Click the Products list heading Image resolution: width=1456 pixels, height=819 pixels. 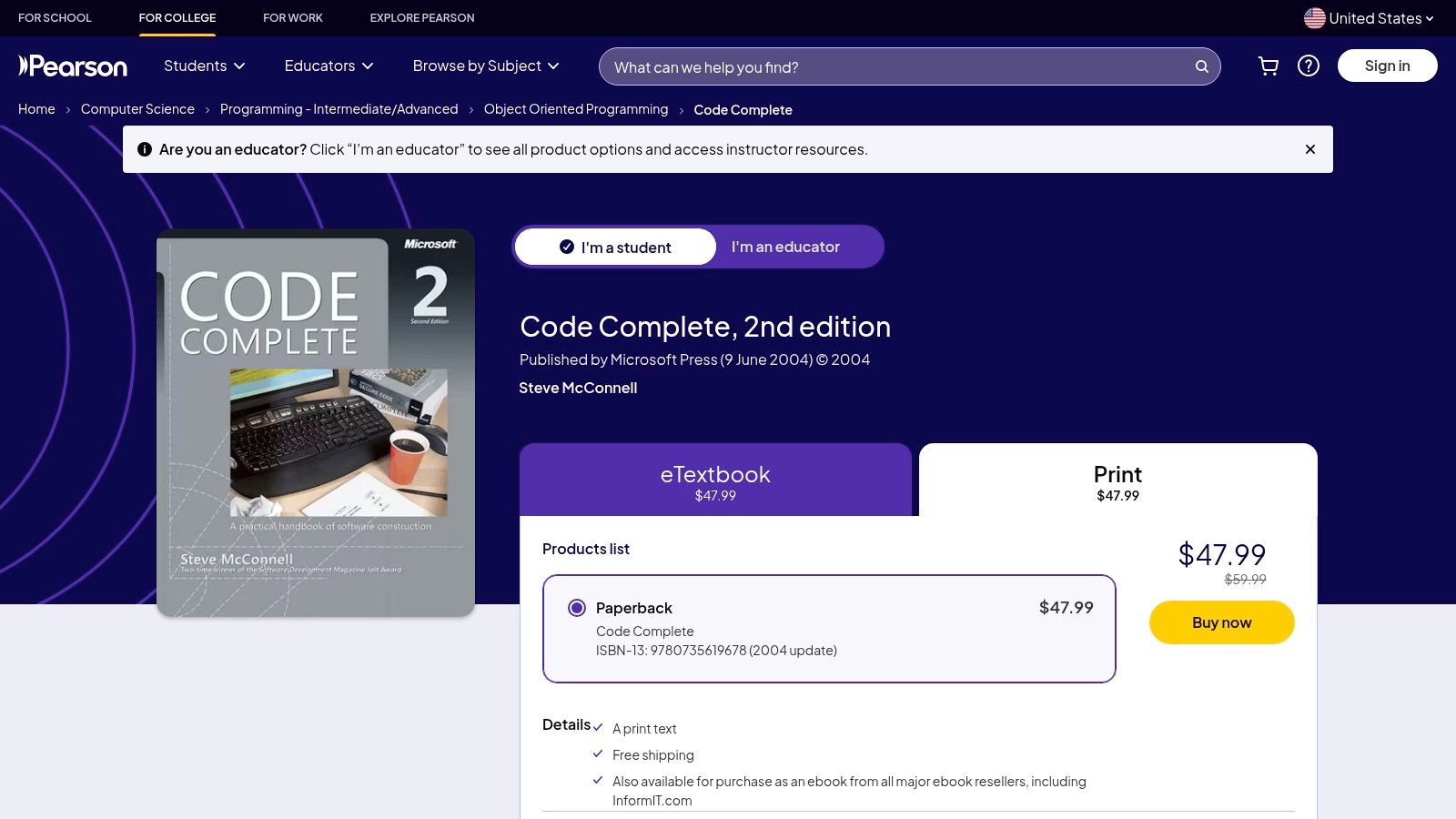[586, 549]
